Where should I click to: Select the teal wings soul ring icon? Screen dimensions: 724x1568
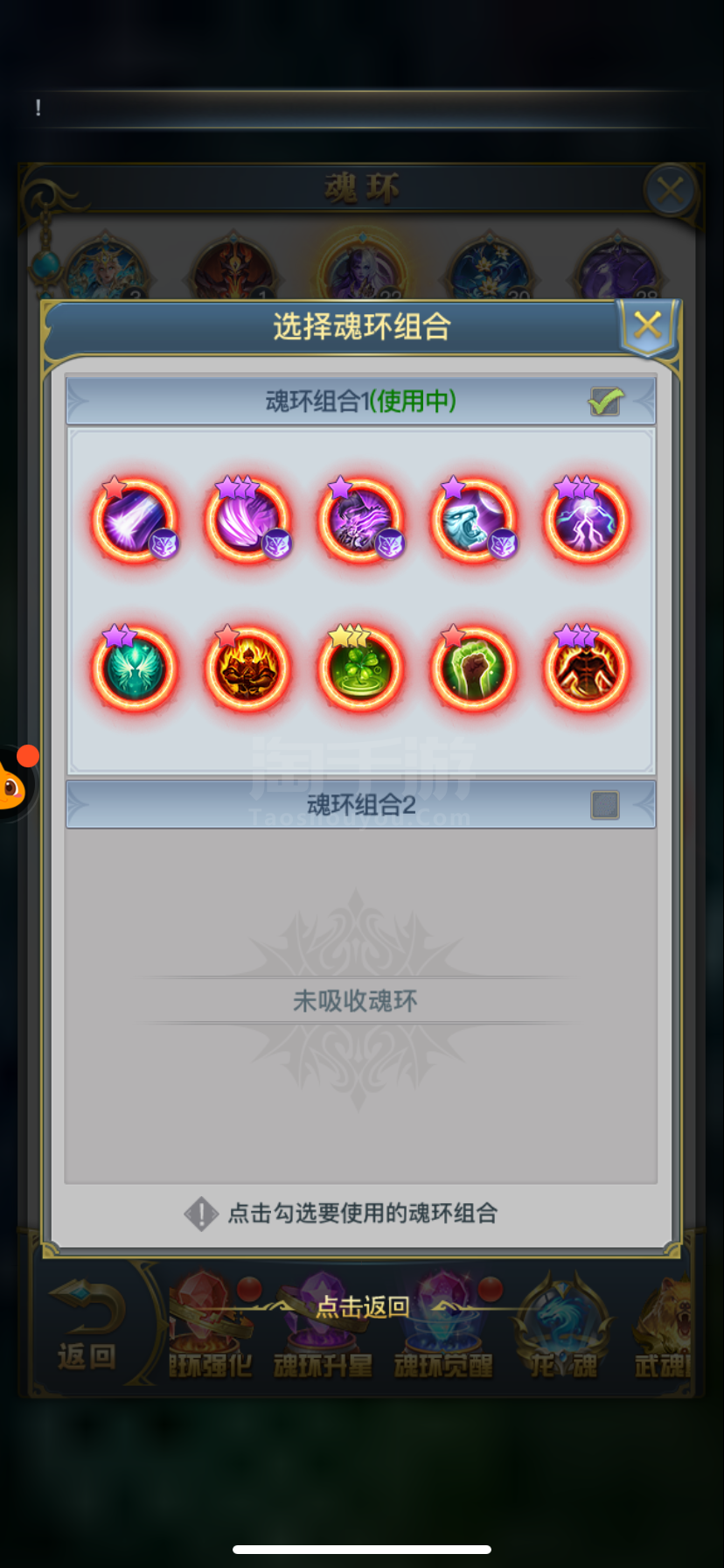click(135, 668)
